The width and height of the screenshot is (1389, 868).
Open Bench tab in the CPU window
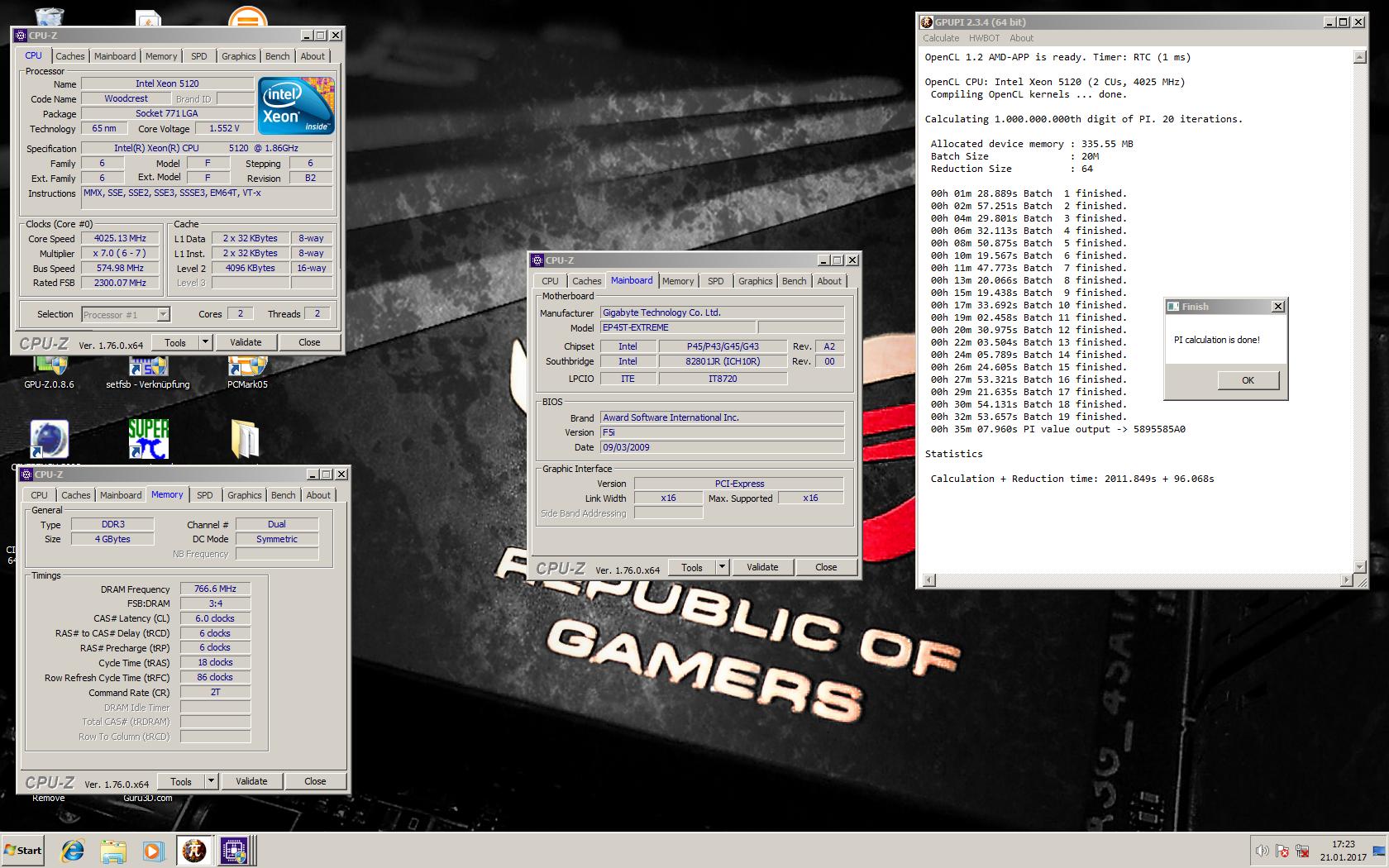(278, 56)
